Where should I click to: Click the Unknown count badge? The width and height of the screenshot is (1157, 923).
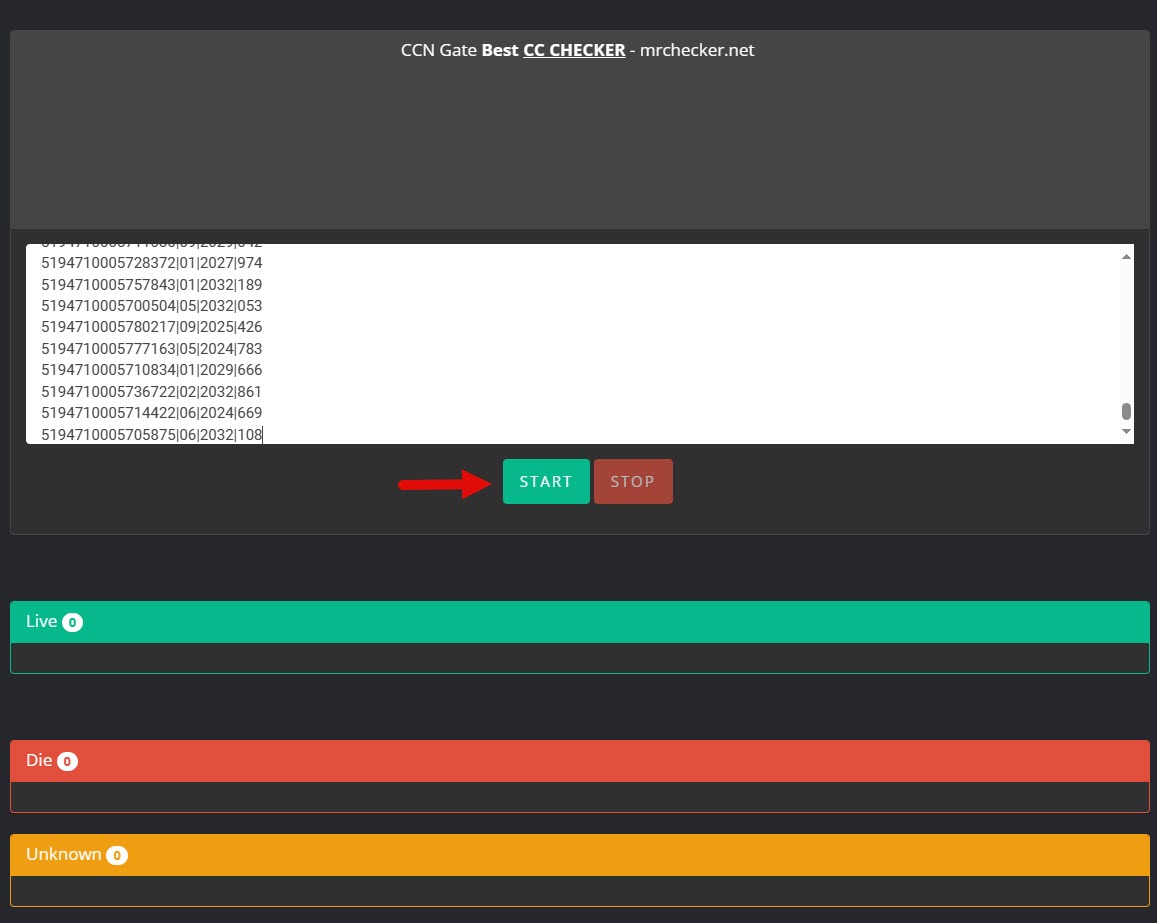click(x=117, y=856)
